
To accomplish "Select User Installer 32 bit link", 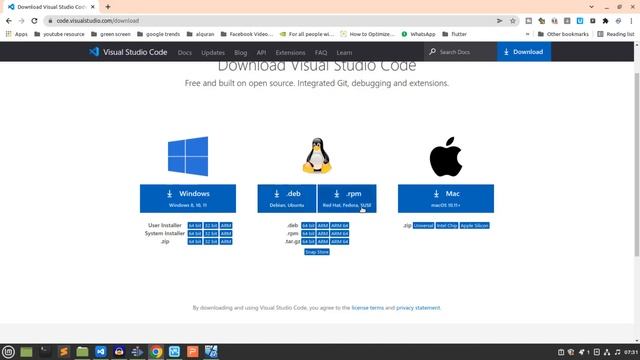I will click(211, 225).
